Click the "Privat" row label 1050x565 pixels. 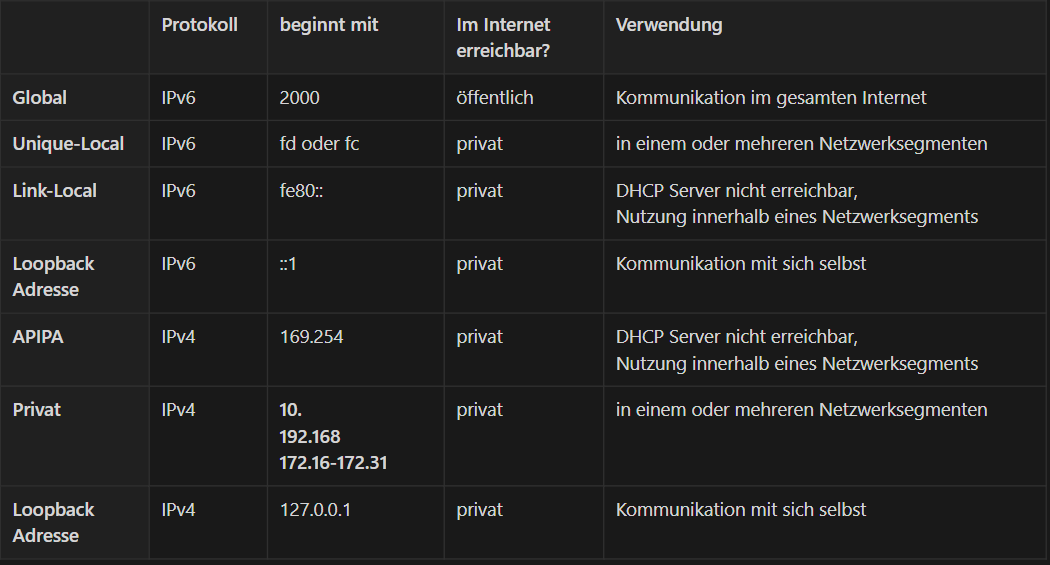[x=37, y=410]
